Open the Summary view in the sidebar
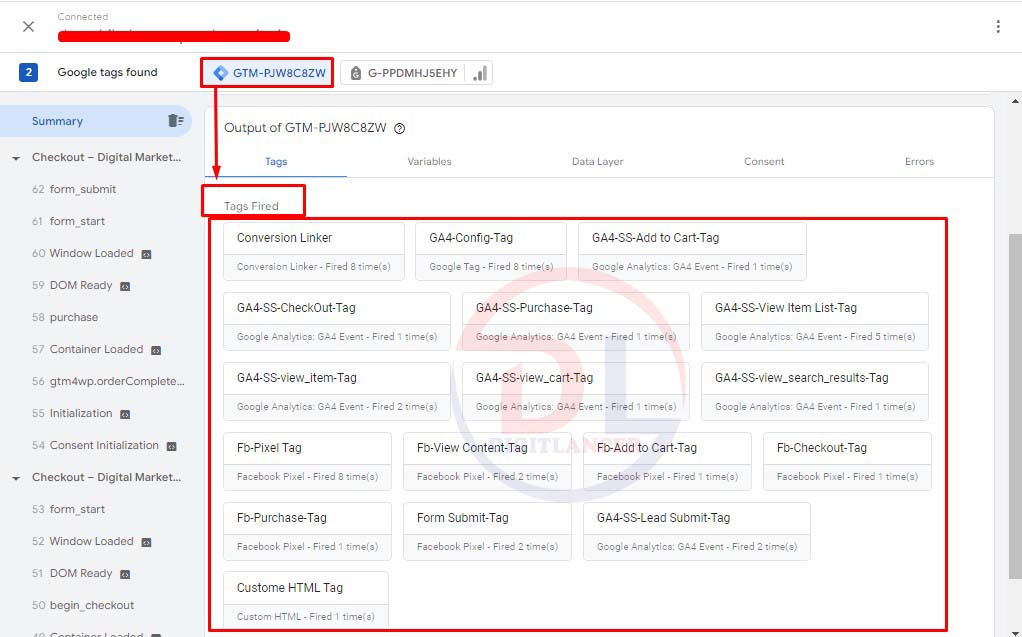1022x637 pixels. [x=95, y=121]
